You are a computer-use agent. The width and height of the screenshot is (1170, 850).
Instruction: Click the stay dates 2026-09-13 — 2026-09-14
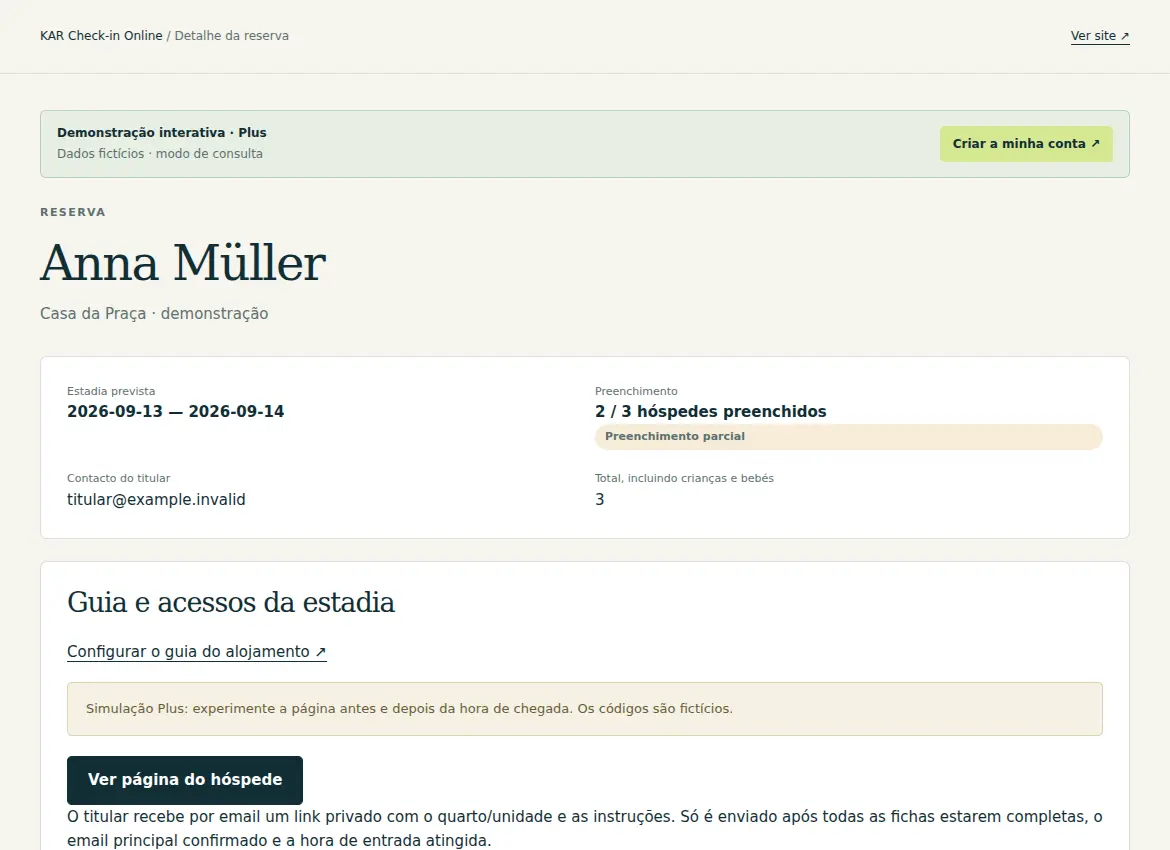pyautogui.click(x=175, y=411)
